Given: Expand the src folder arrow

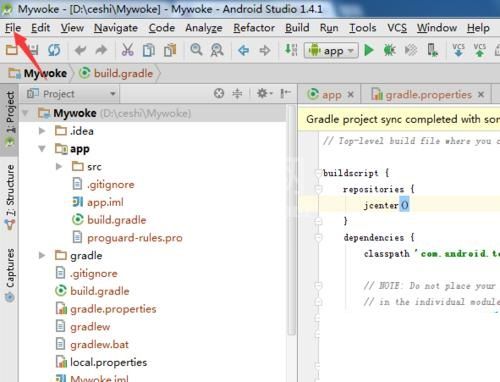Looking at the screenshot, I should [x=59, y=166].
